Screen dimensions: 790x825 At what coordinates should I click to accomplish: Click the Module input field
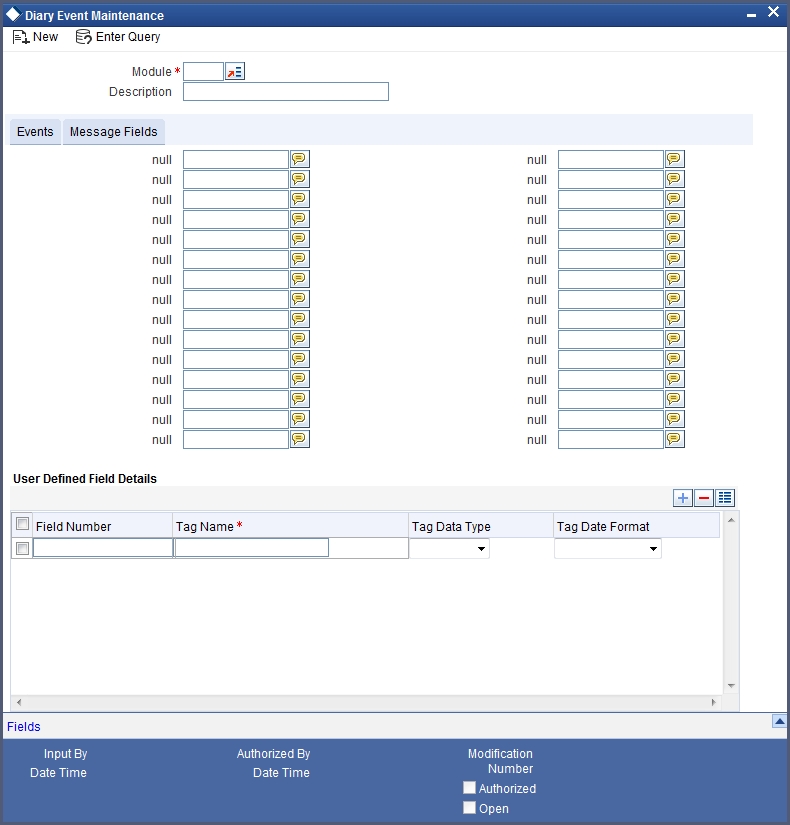(203, 72)
